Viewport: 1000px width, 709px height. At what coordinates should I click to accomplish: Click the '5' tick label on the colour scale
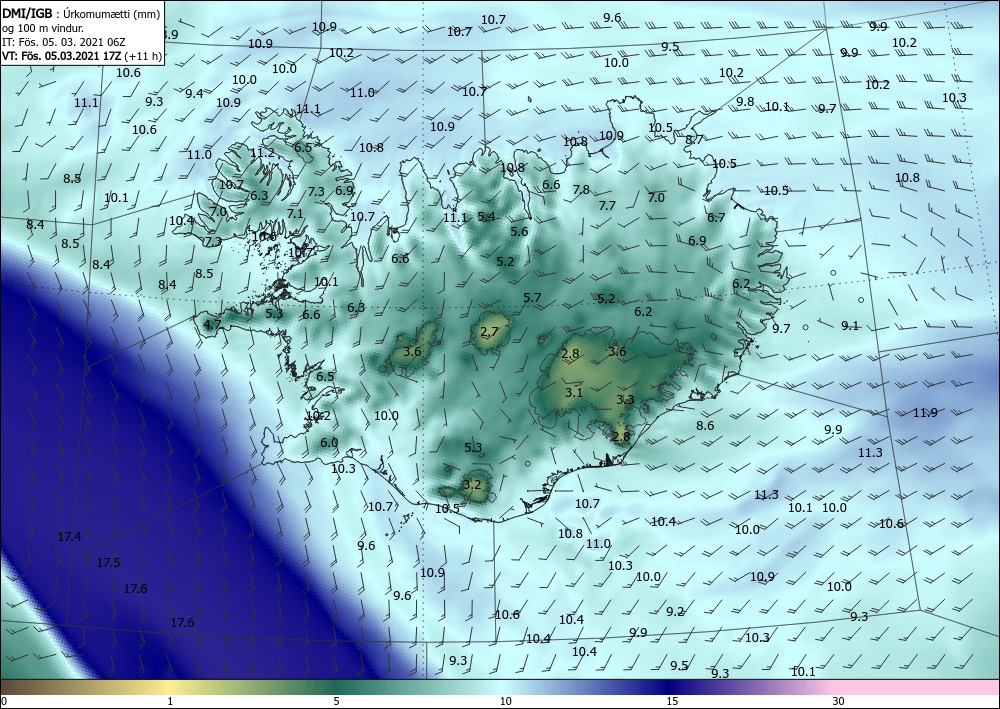[x=336, y=701]
